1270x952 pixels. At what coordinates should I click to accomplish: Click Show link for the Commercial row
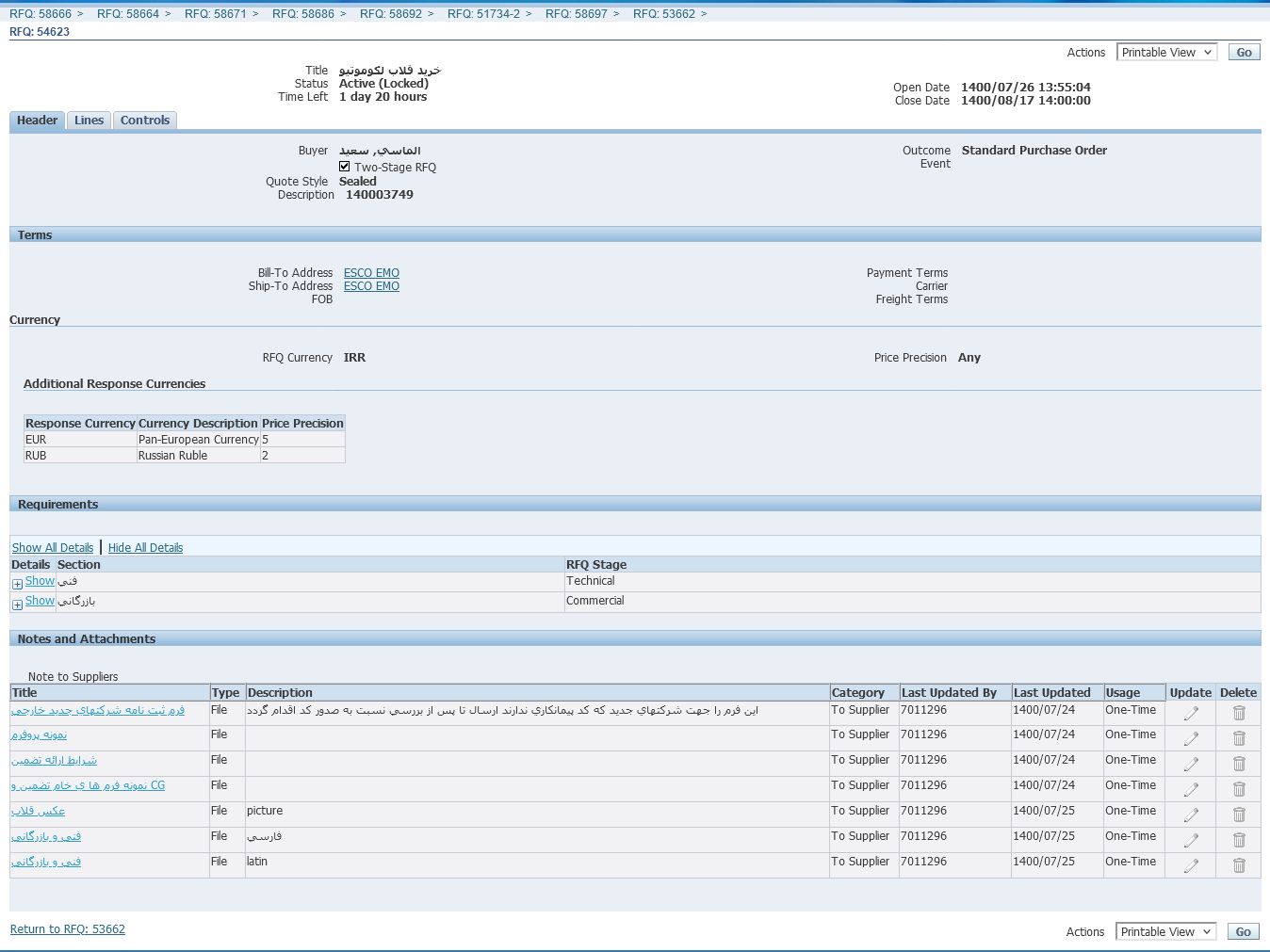[40, 601]
